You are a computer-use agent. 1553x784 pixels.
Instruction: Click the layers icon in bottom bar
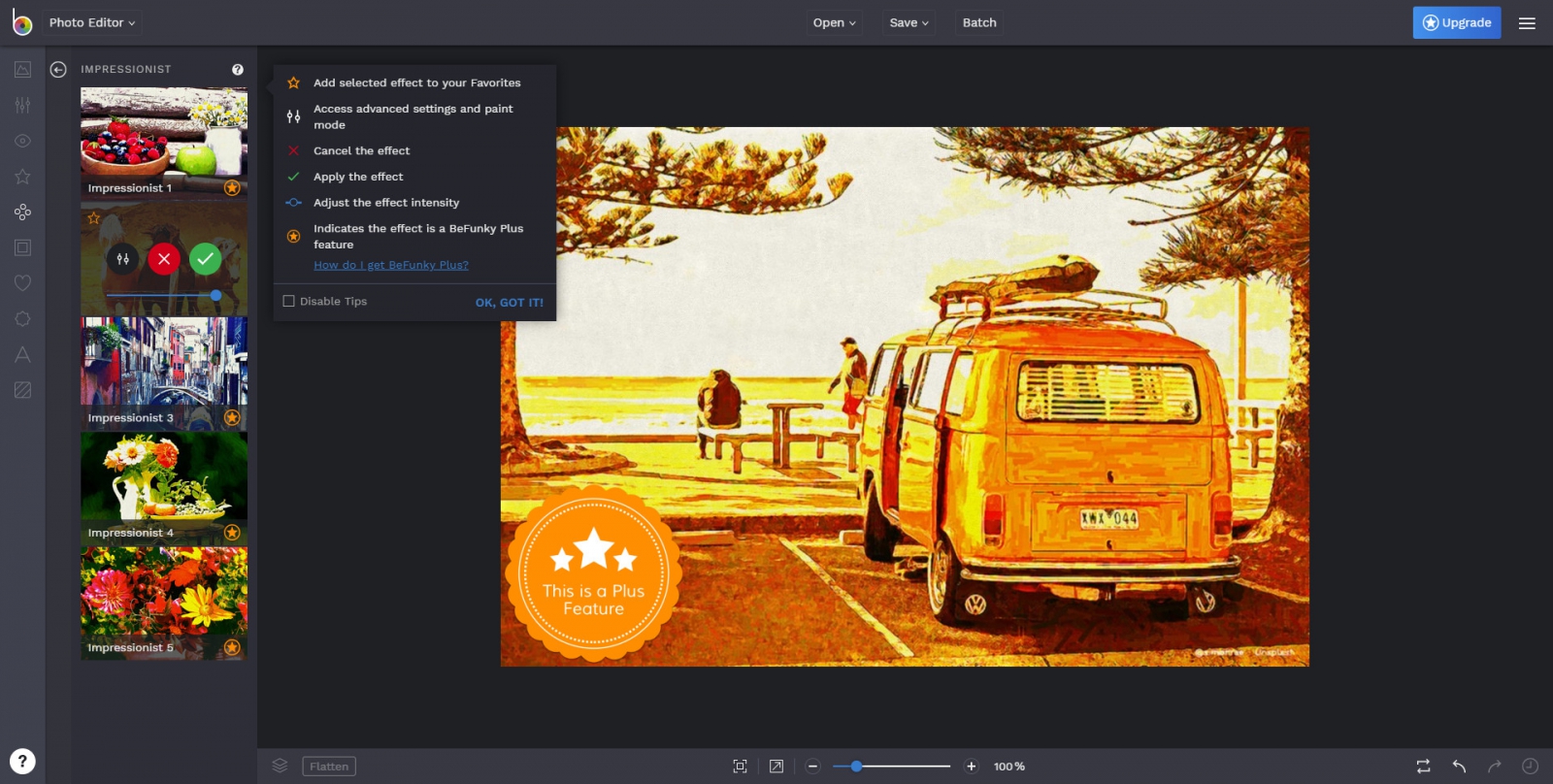pos(280,766)
